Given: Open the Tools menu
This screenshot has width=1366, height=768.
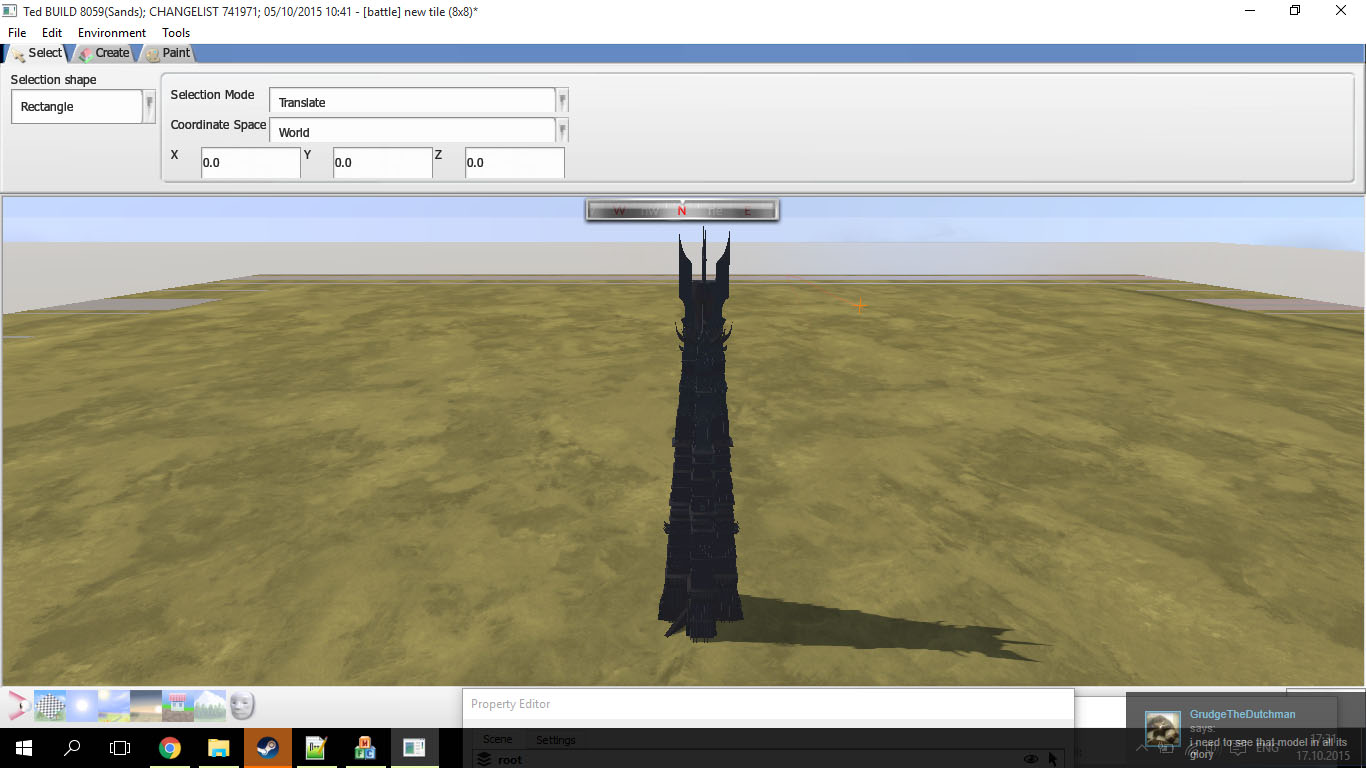Looking at the screenshot, I should pos(176,33).
